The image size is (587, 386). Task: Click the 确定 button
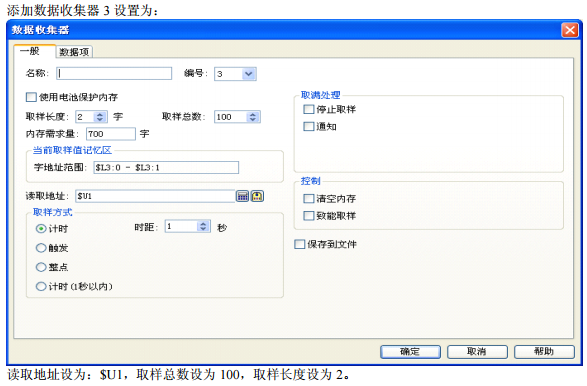coord(410,352)
